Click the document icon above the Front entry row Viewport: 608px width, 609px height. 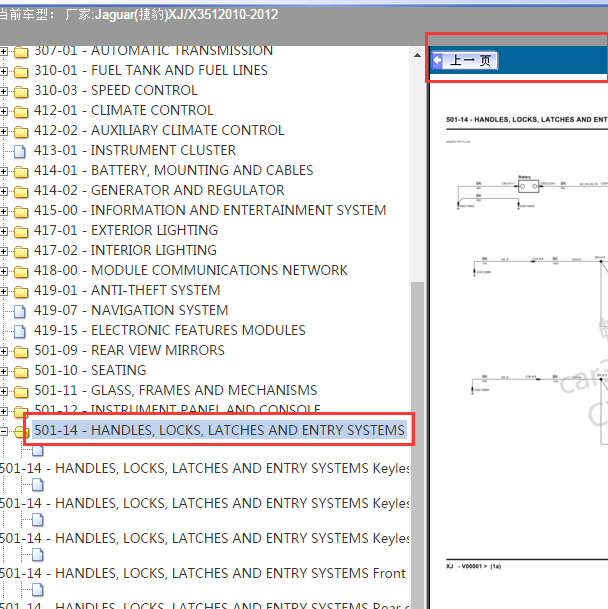click(x=38, y=555)
